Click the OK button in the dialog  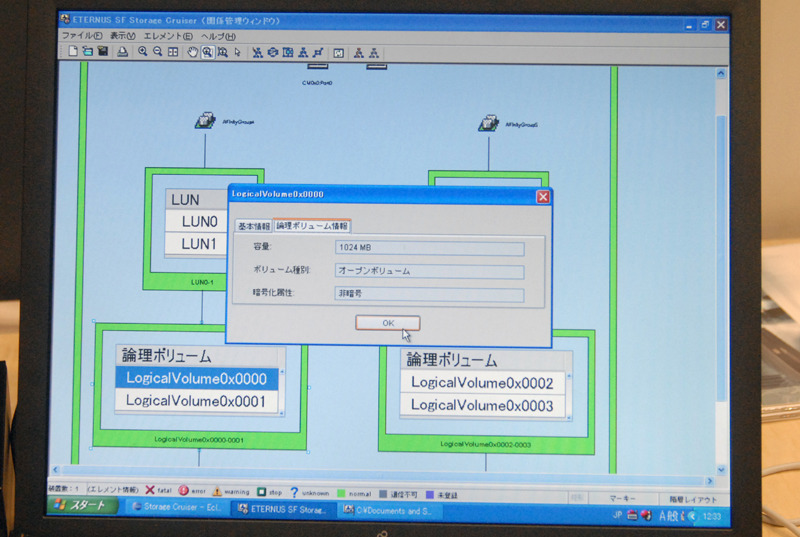click(x=388, y=323)
